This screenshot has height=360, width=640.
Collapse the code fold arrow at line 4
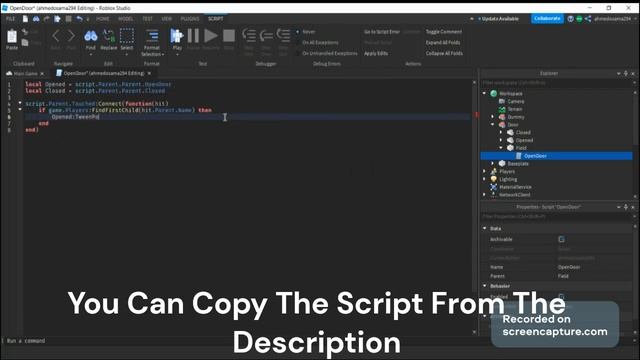click(x=20, y=103)
